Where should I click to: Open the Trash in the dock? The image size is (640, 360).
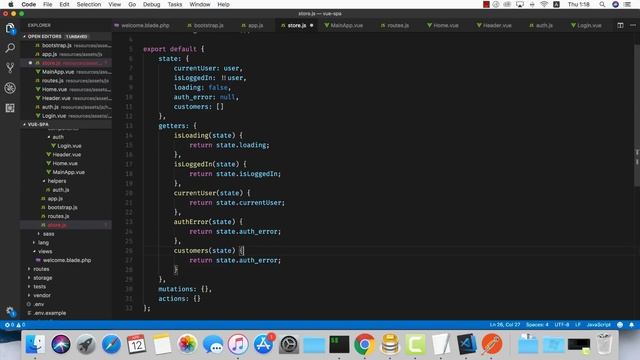click(604, 344)
